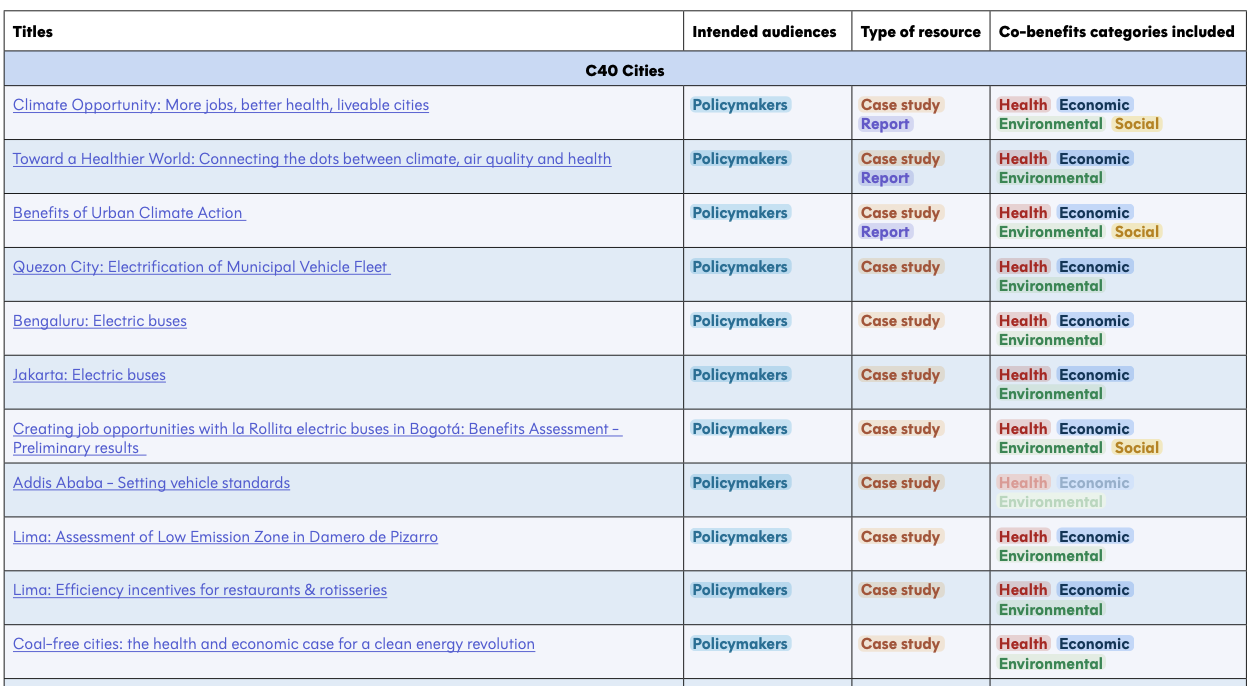Click the Titles column header
The width and height of the screenshot is (1254, 686).
pos(33,32)
